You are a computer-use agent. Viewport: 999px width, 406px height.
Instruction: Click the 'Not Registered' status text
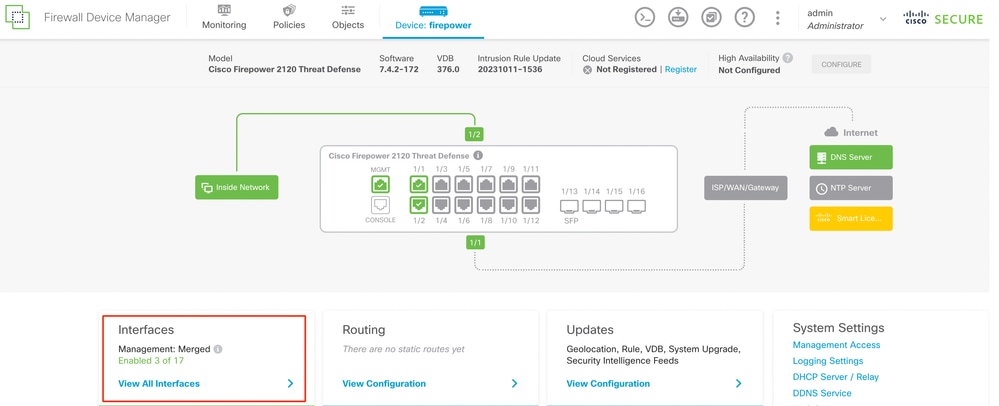coord(626,69)
